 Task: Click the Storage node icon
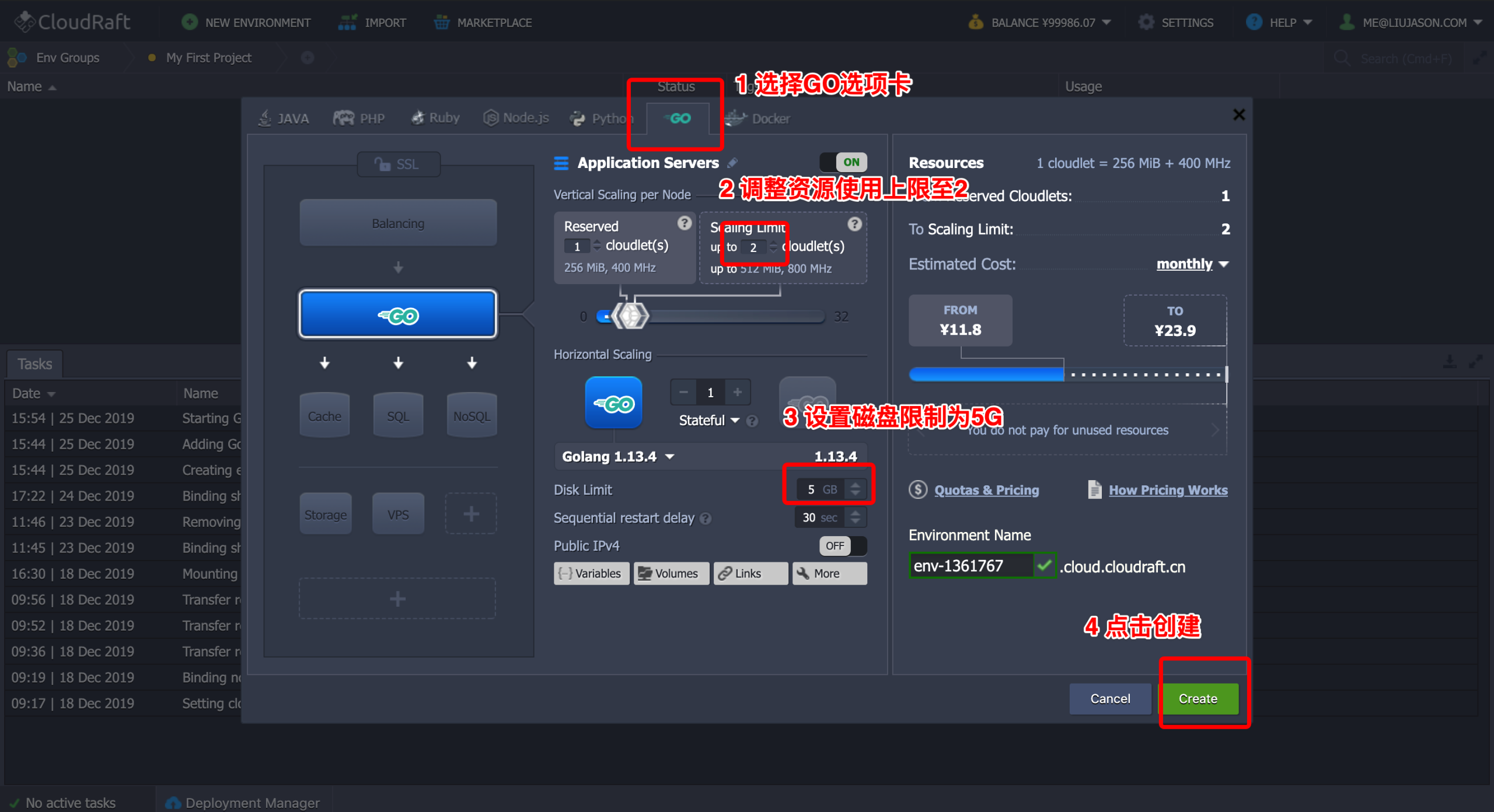pyautogui.click(x=326, y=514)
